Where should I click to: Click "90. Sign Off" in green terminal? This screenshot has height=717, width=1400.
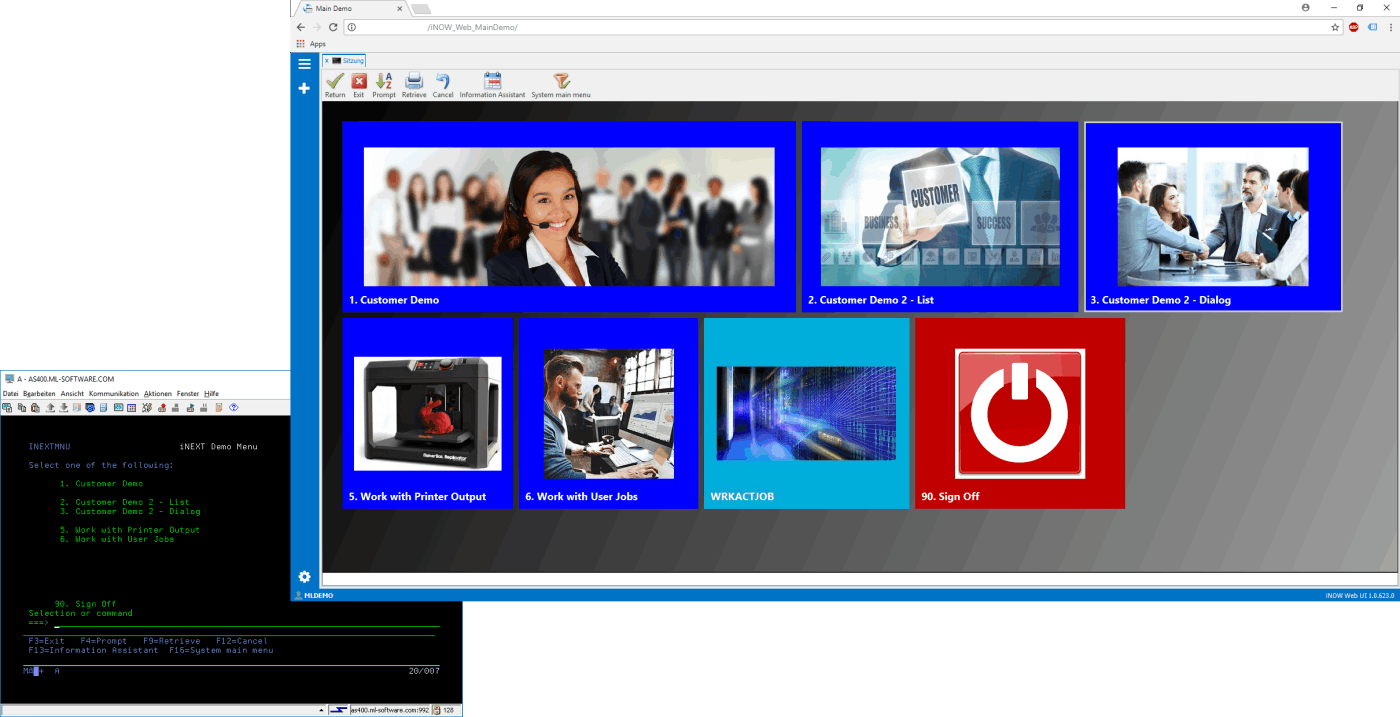coord(85,604)
